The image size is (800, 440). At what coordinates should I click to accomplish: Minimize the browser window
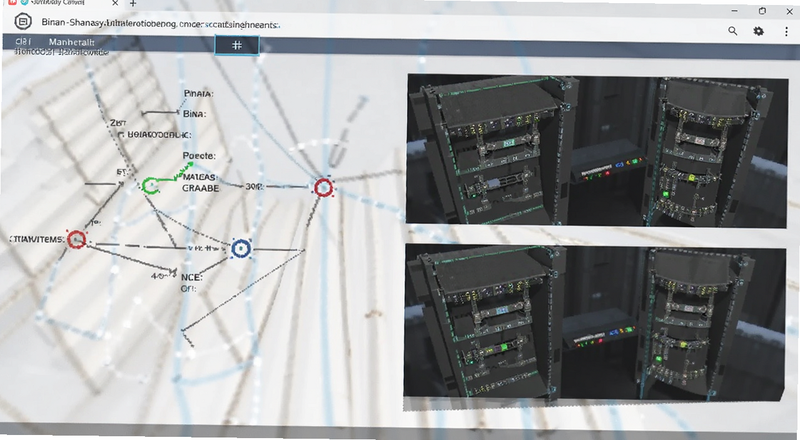point(735,11)
